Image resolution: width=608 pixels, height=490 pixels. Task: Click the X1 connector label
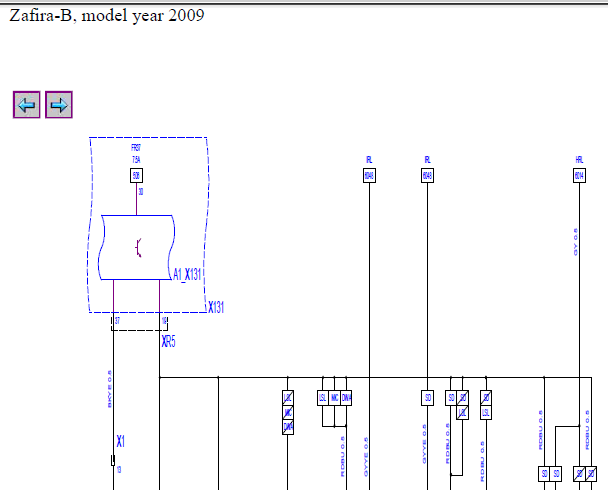[x=121, y=441]
